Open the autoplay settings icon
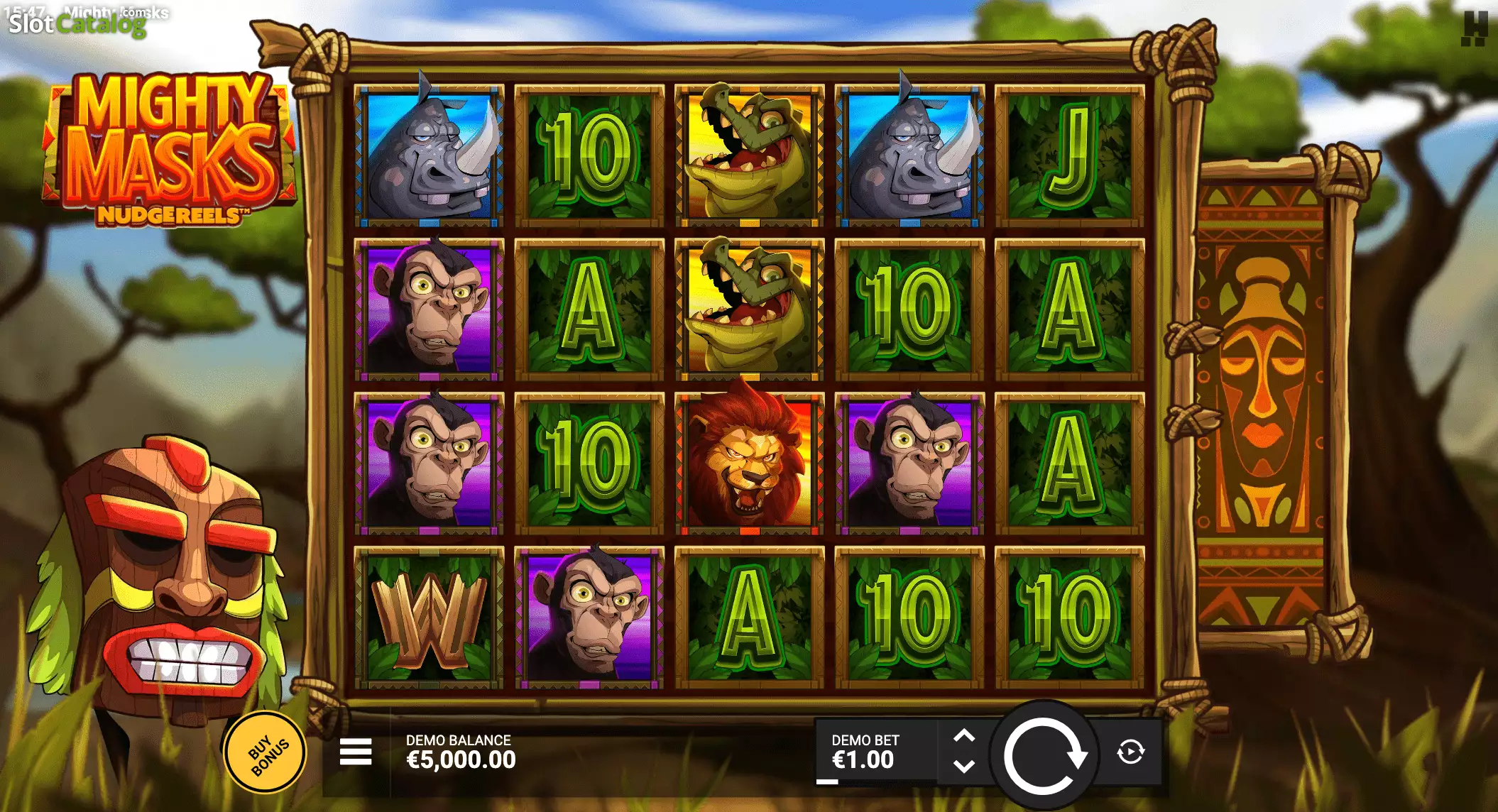Viewport: 1498px width, 812px height. (1130, 752)
